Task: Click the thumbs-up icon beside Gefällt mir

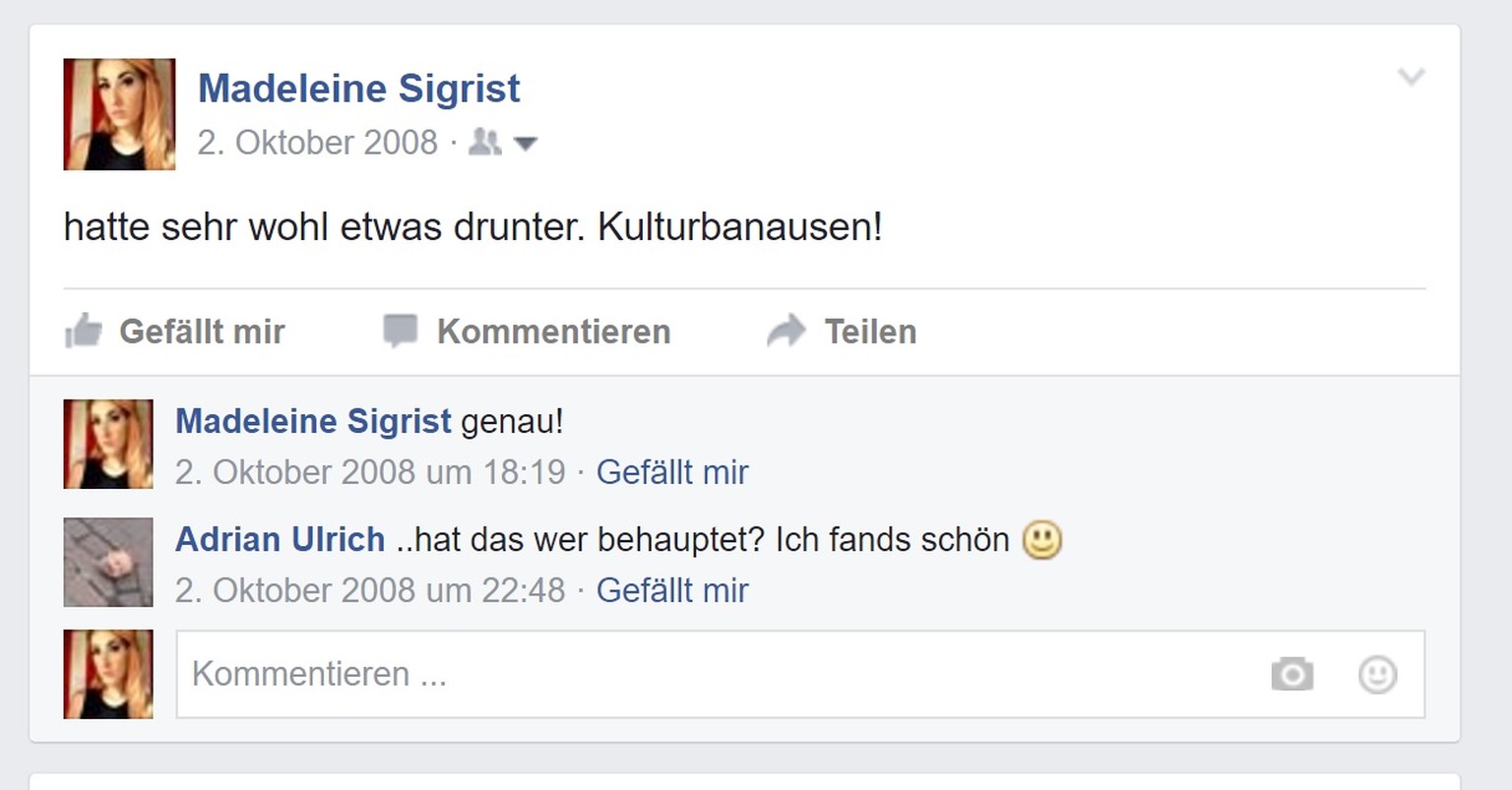Action: (x=84, y=331)
